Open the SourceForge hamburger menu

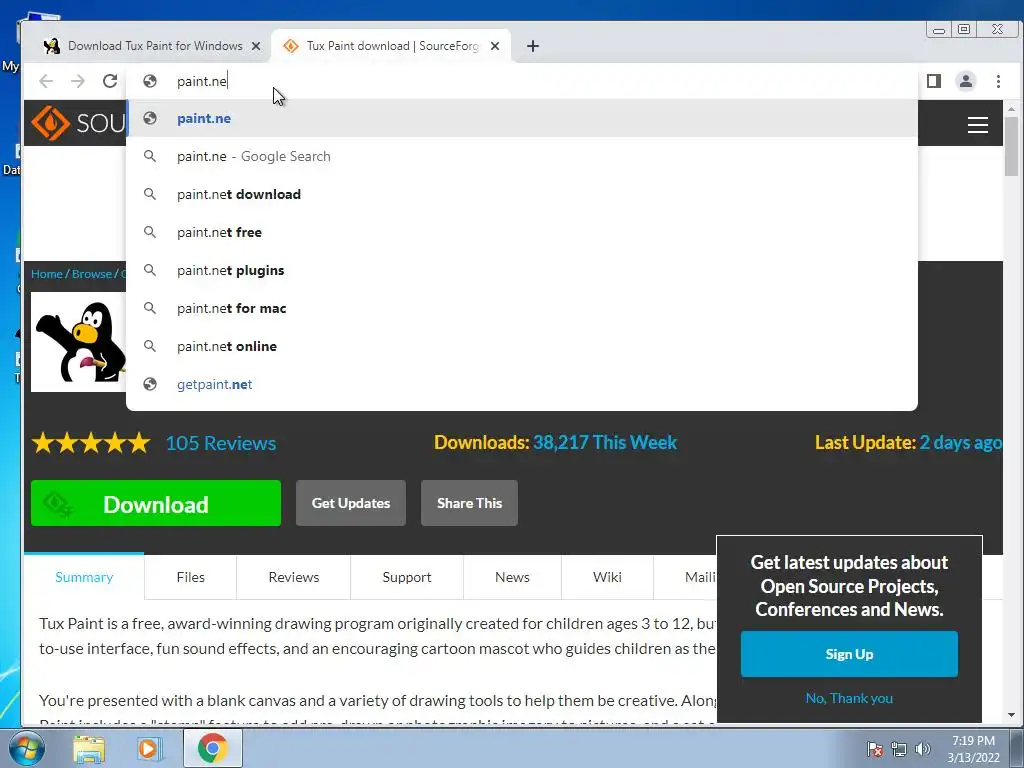pyautogui.click(x=977, y=124)
